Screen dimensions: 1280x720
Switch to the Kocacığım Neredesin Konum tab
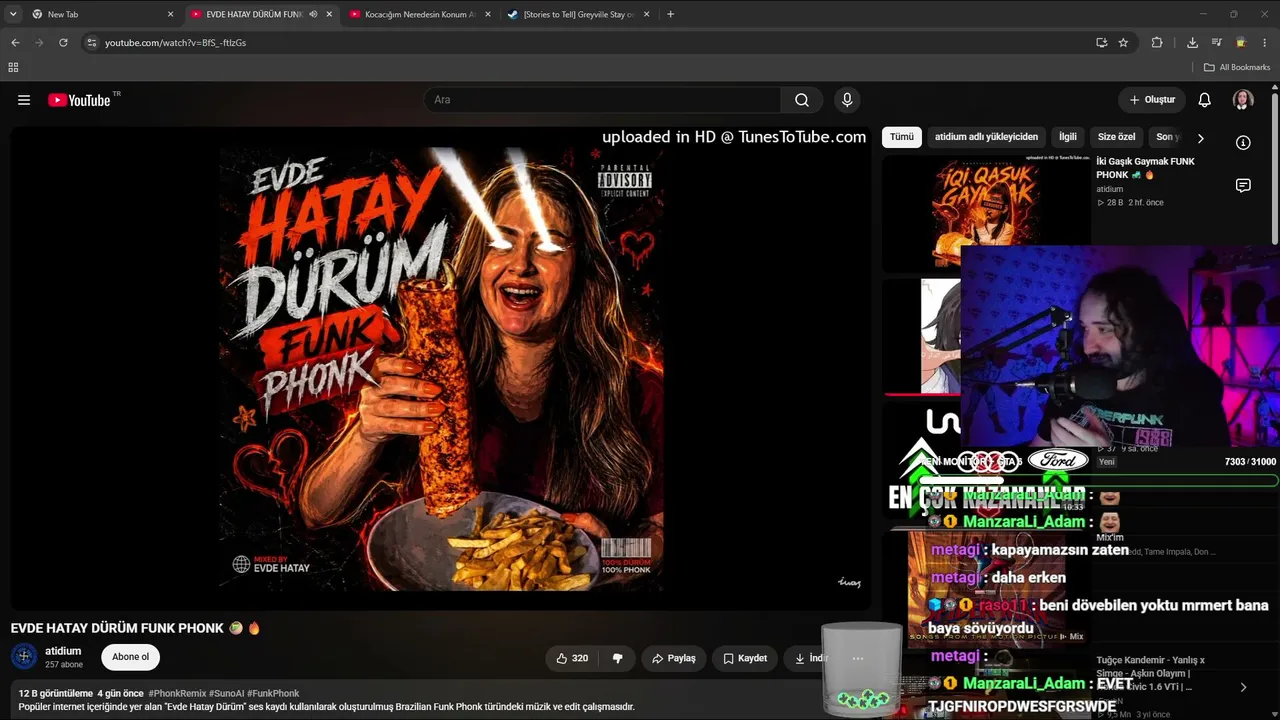(419, 14)
